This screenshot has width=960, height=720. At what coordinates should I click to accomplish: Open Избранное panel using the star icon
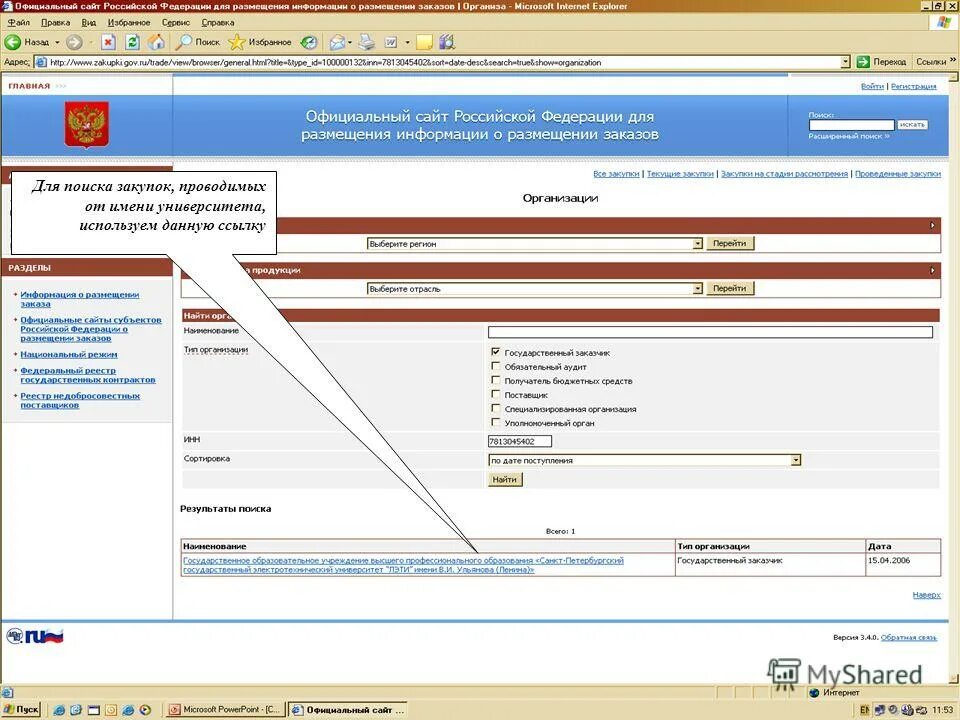[237, 42]
